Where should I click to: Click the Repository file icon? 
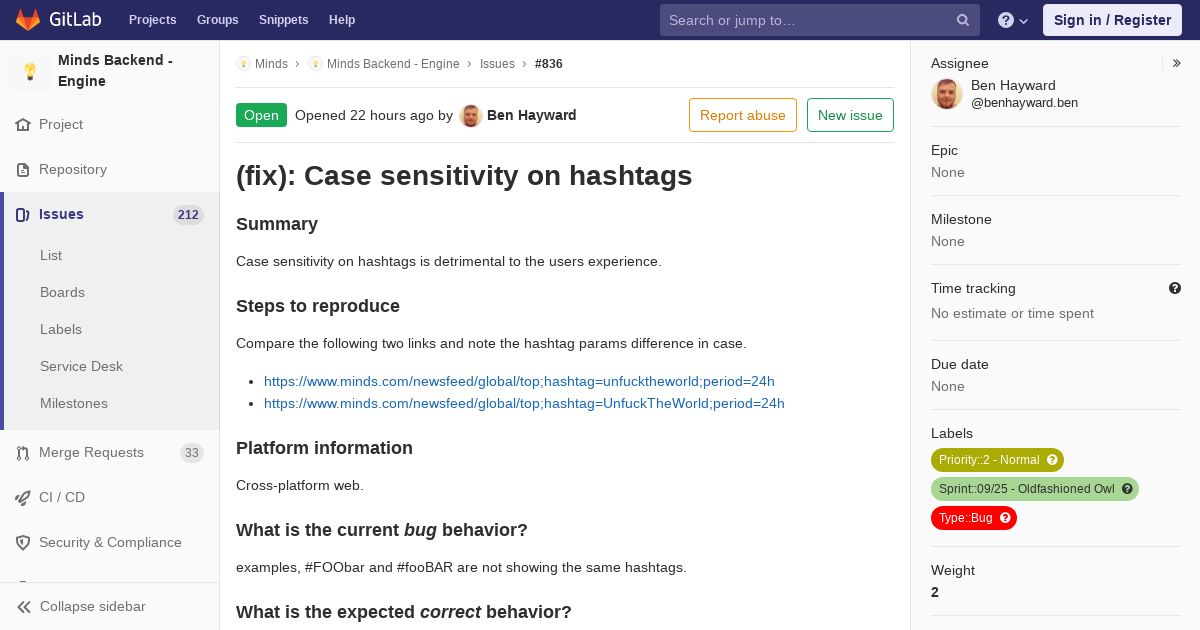point(23,170)
